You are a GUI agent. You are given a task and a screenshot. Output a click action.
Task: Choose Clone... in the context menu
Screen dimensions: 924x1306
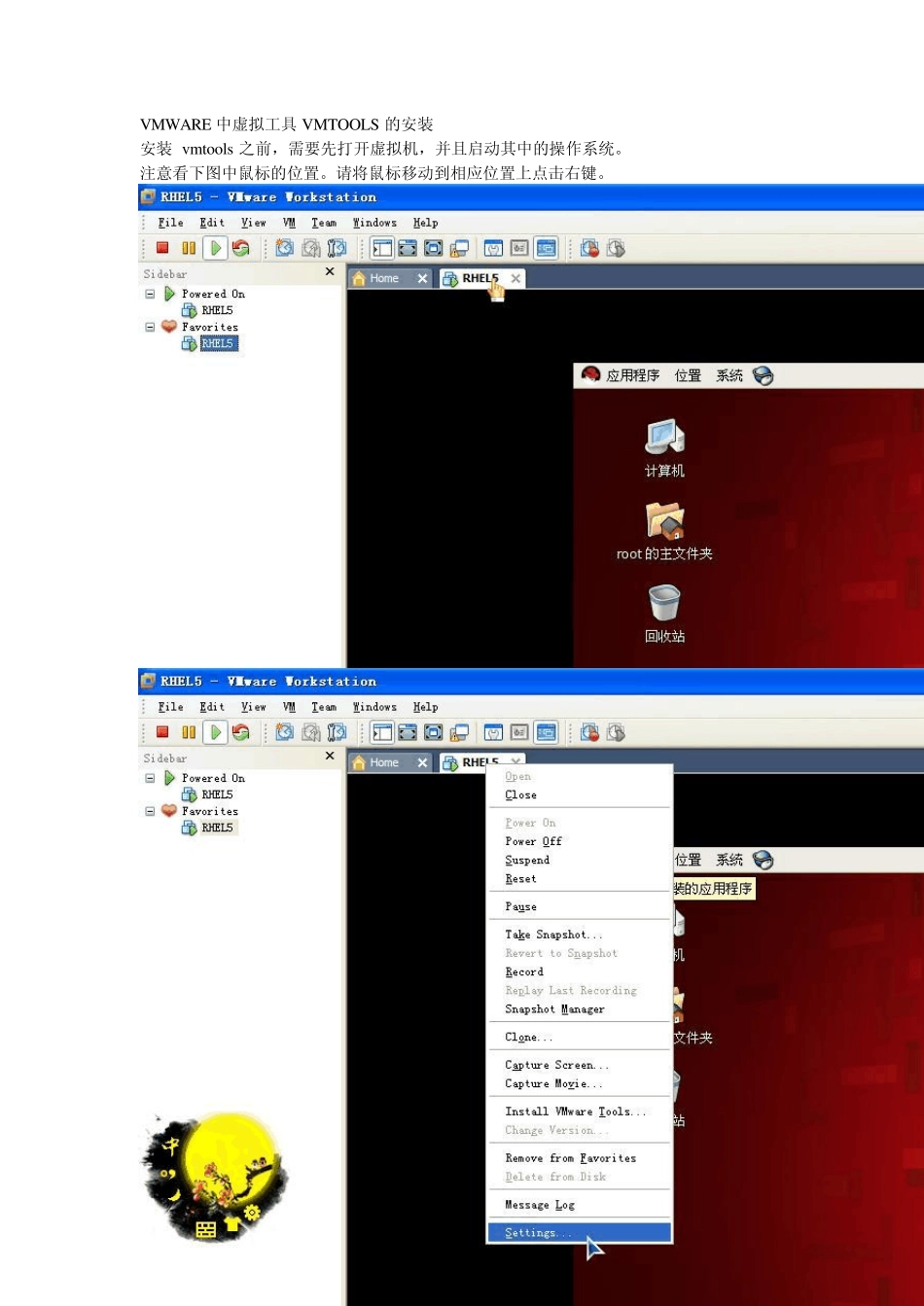point(580,1037)
